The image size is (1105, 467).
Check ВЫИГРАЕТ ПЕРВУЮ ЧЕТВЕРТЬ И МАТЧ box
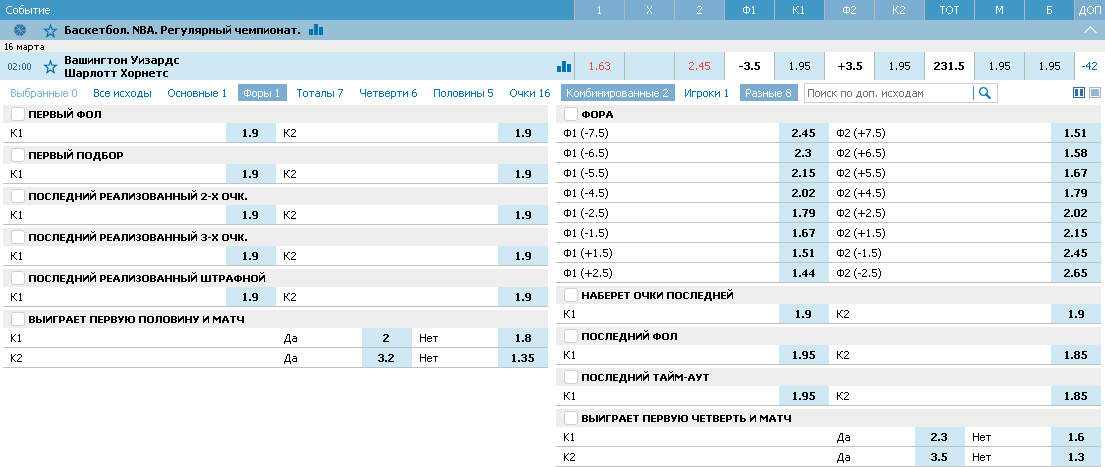point(571,418)
